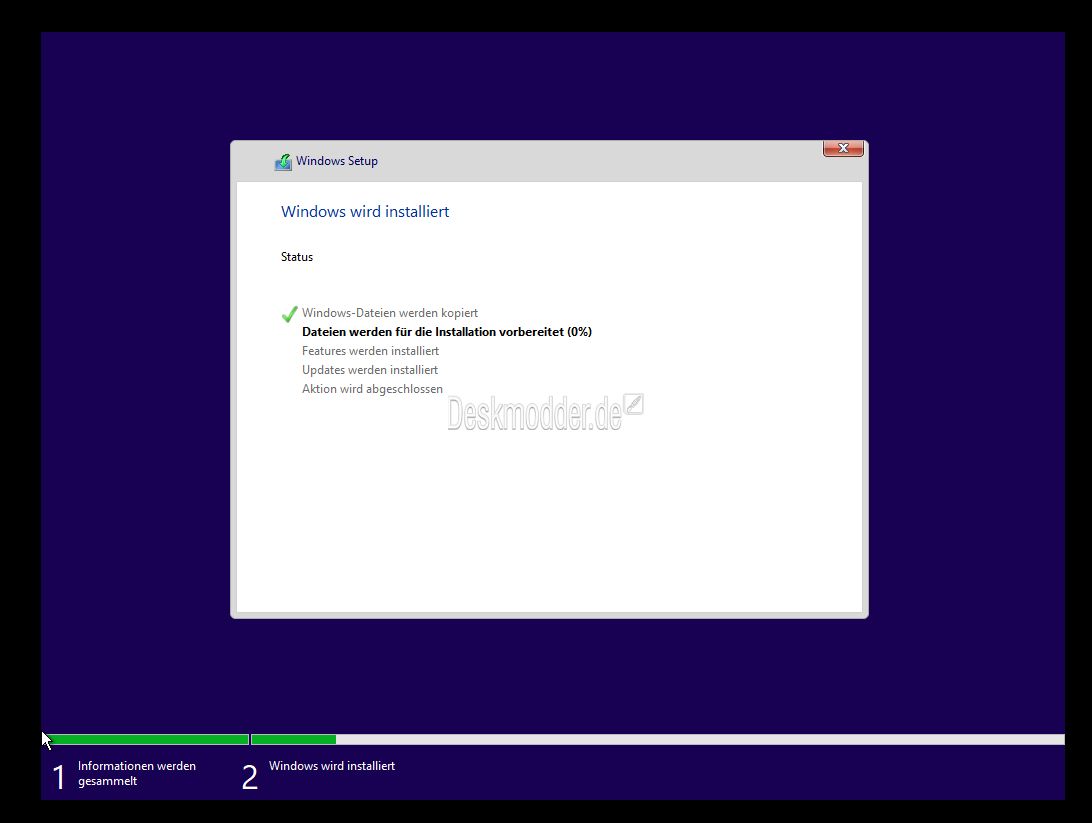Click the 'Windows Setup' title text

tap(337, 161)
